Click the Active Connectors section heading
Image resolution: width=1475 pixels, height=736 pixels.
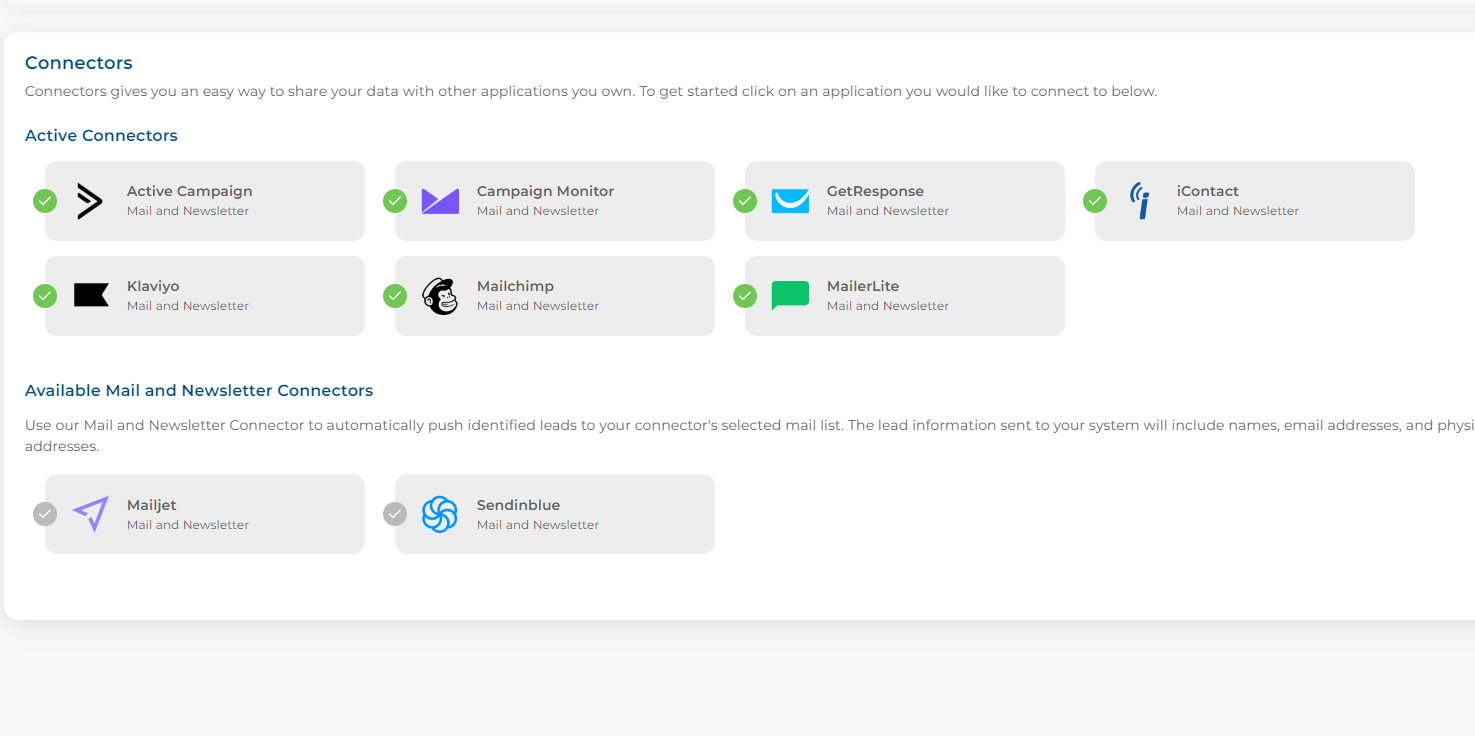(101, 135)
